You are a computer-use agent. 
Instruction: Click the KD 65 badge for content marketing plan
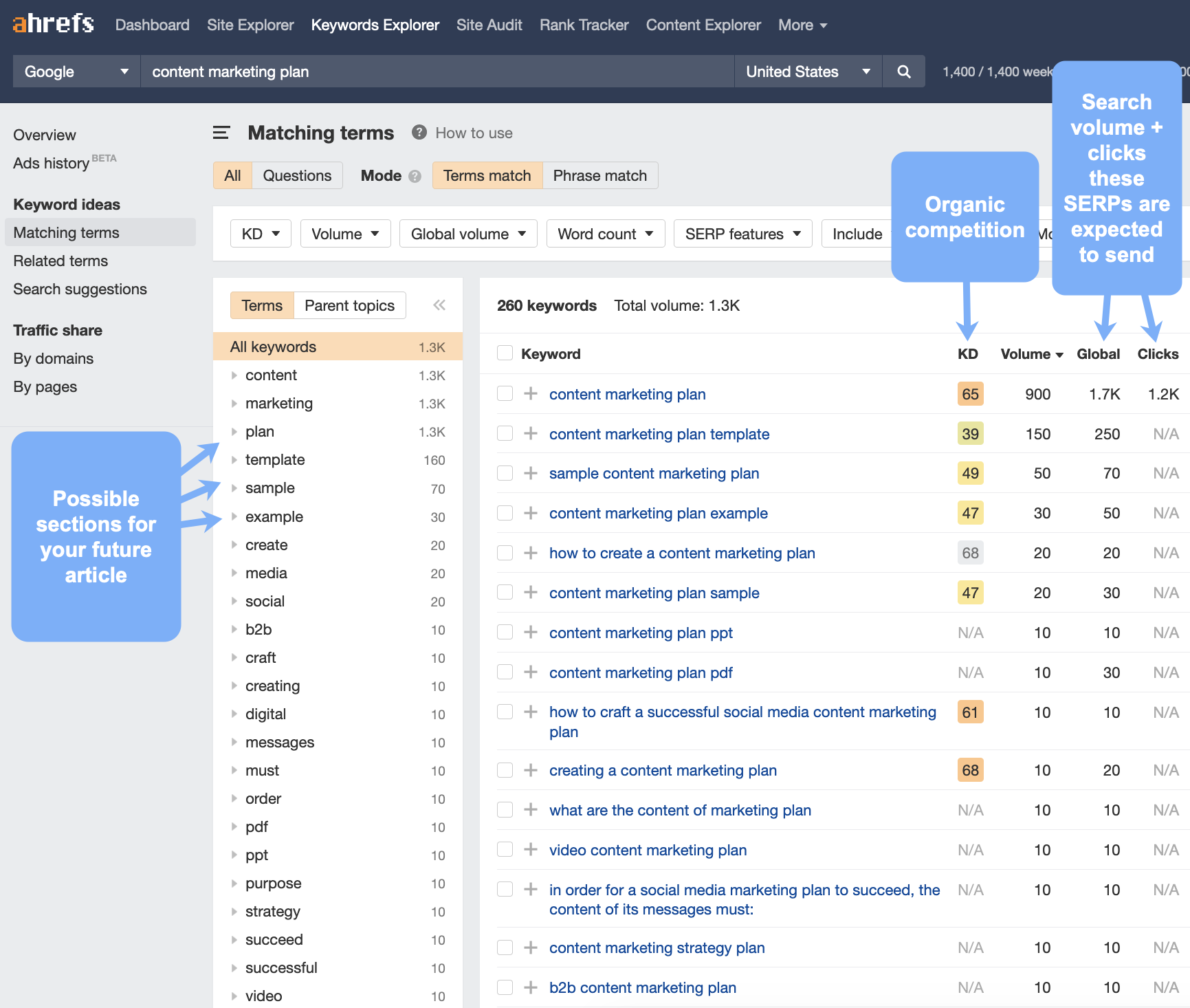970,394
